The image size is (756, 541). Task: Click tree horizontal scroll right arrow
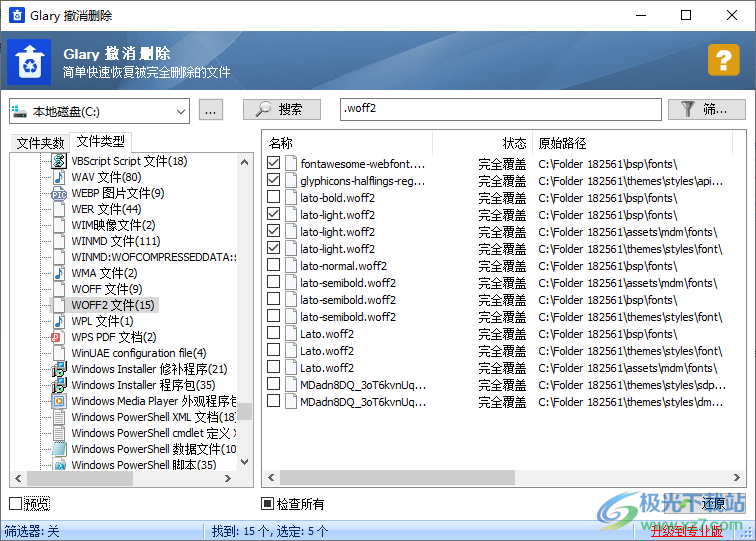coord(228,478)
